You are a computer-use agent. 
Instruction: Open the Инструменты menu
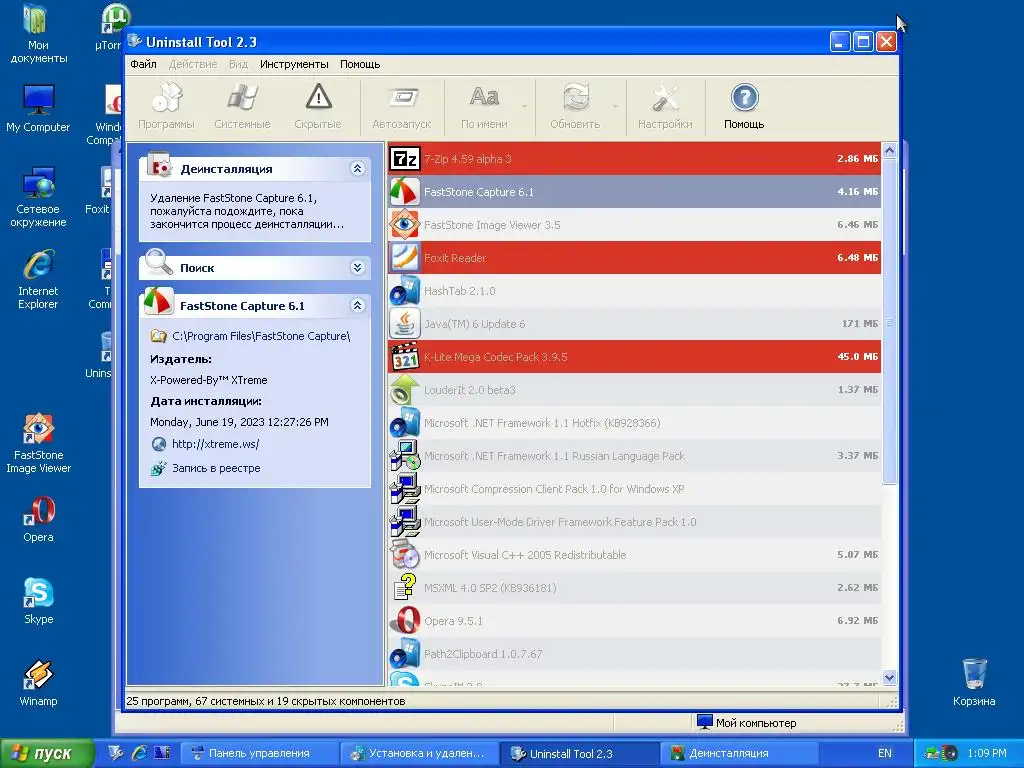[x=294, y=64]
